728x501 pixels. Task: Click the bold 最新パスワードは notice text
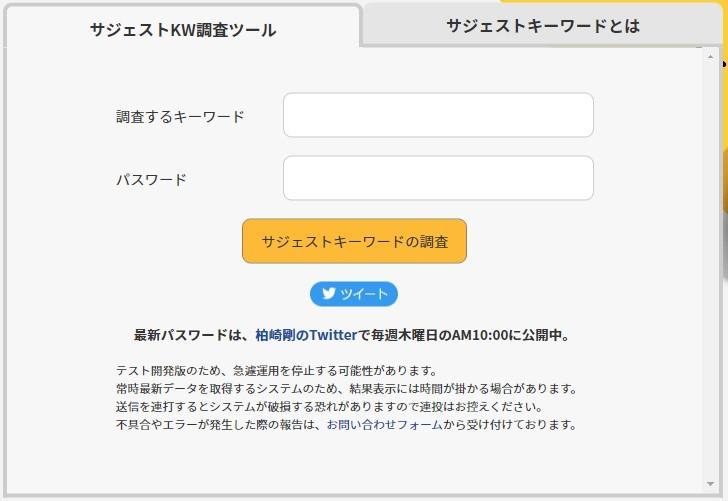[x=188, y=335]
